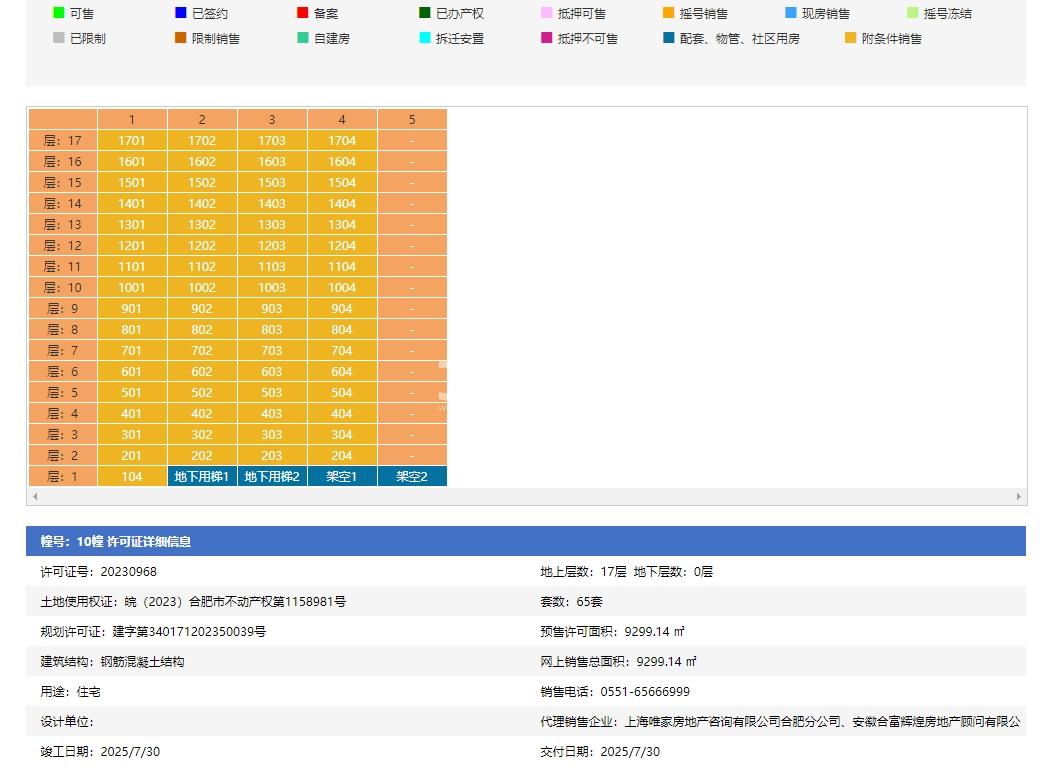Open unit 1304
The width and height of the screenshot is (1058, 773).
(342, 224)
